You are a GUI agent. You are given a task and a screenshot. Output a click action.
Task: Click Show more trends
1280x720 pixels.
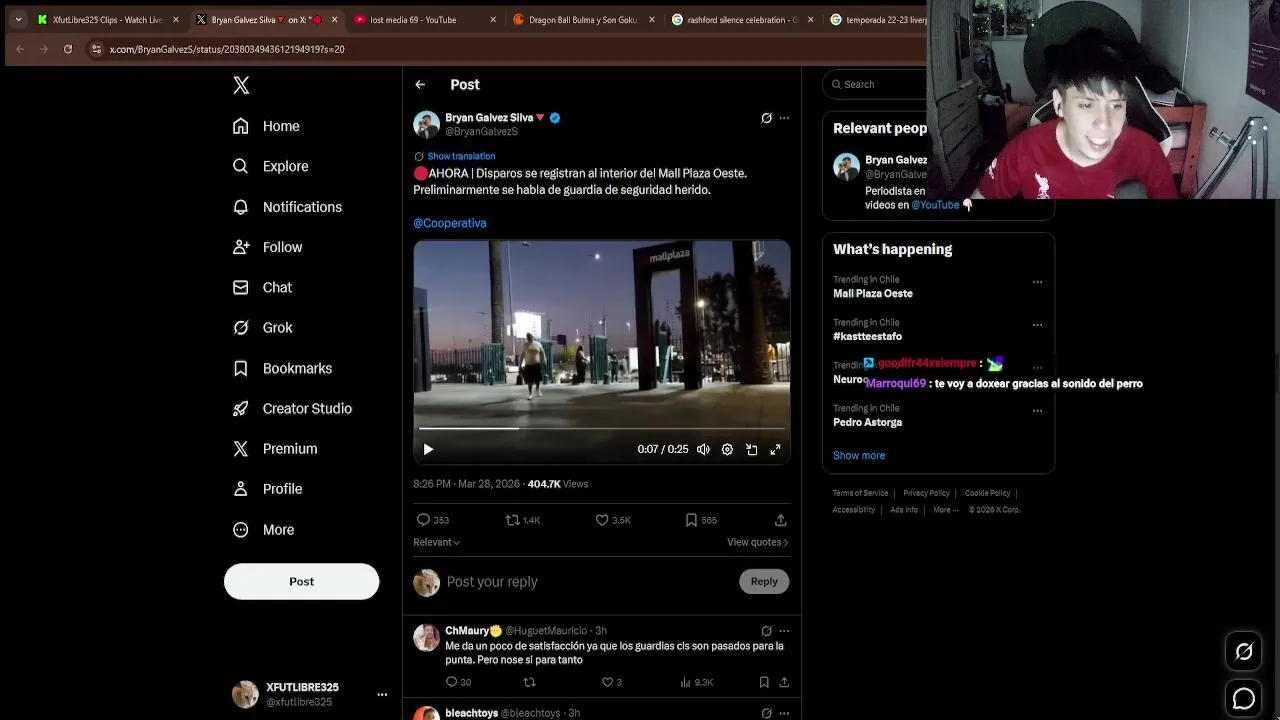(859, 455)
